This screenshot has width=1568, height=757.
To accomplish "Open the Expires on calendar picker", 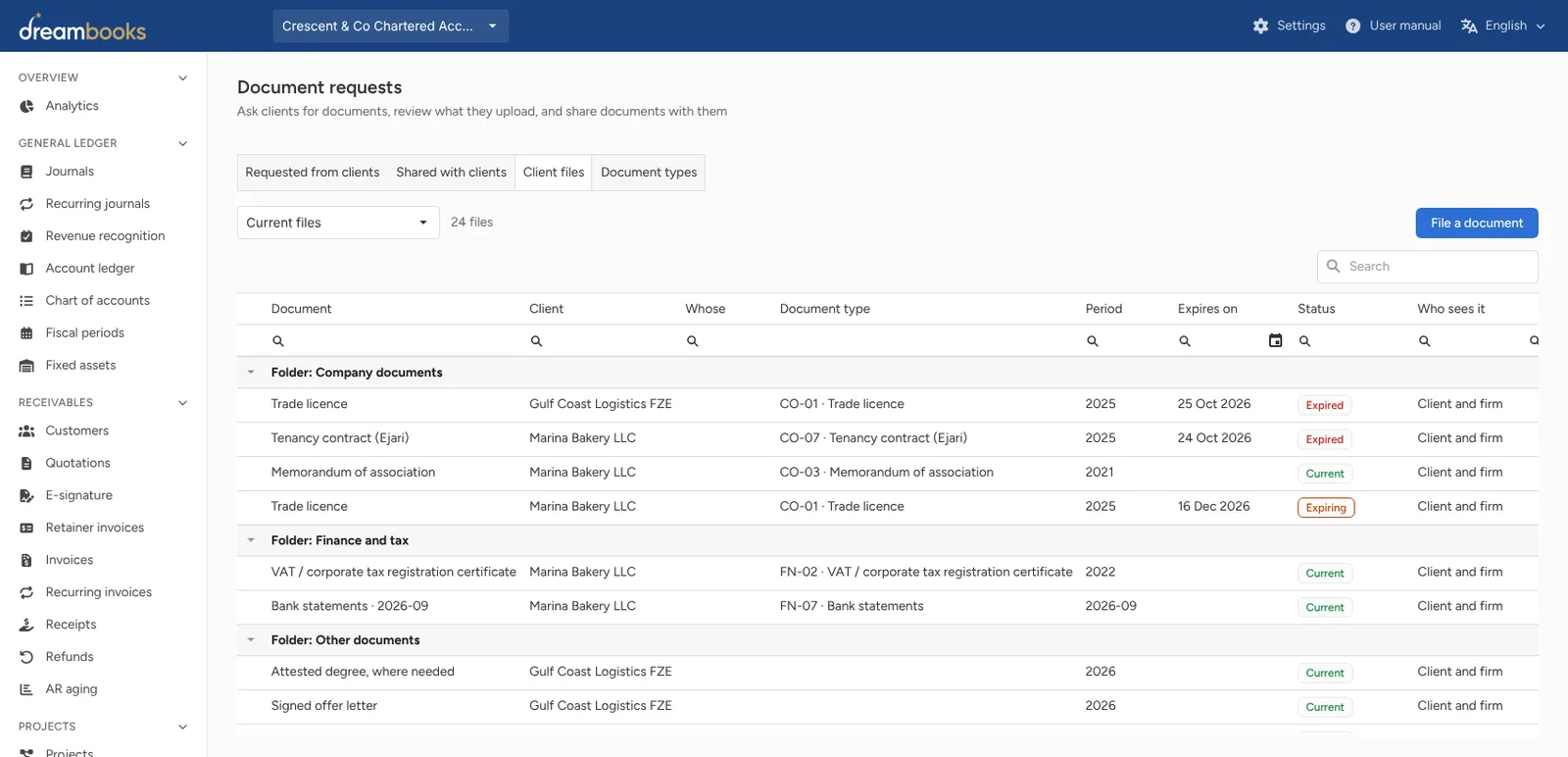I will 1275,341.
